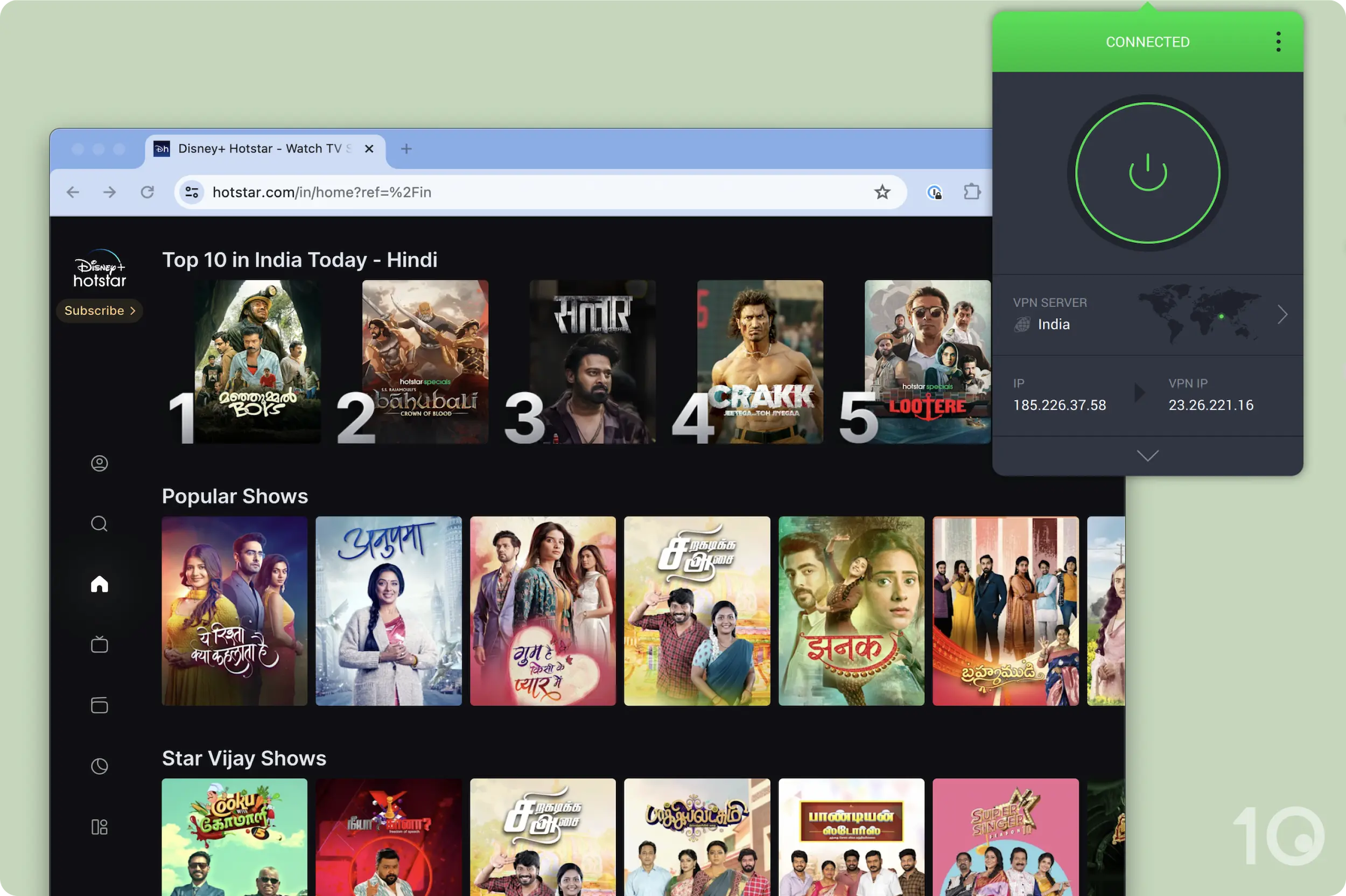Open the Anupama show poster
The height and width of the screenshot is (896, 1346).
(389, 611)
